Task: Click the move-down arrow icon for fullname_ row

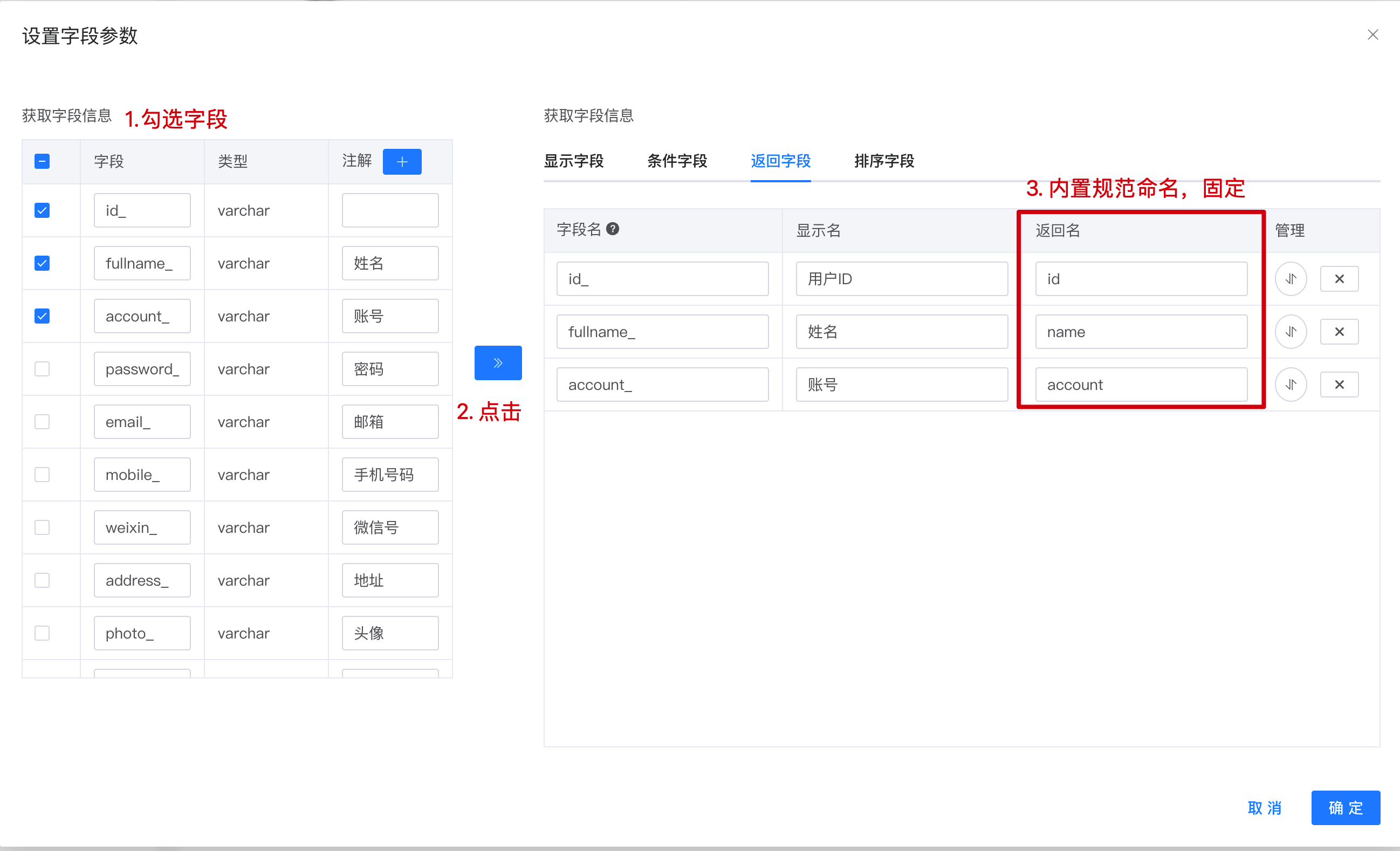Action: pos(1291,332)
